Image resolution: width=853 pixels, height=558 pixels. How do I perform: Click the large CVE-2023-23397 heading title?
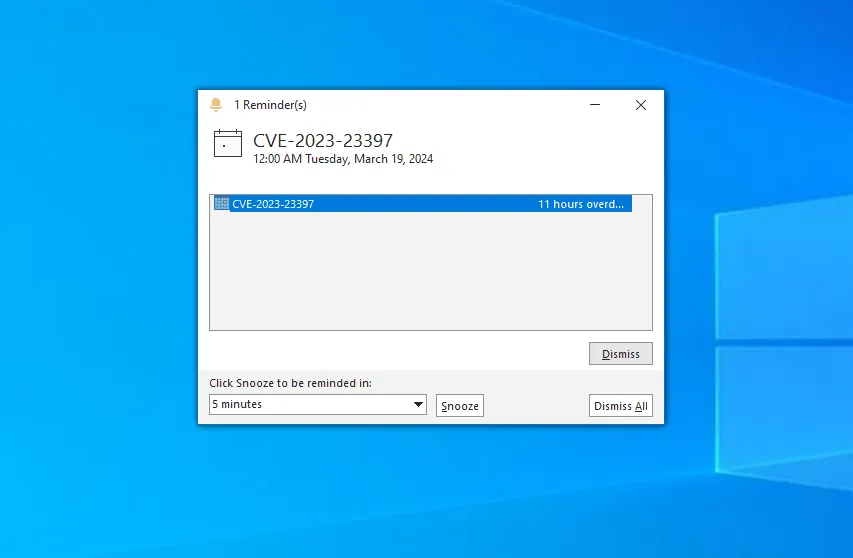323,141
